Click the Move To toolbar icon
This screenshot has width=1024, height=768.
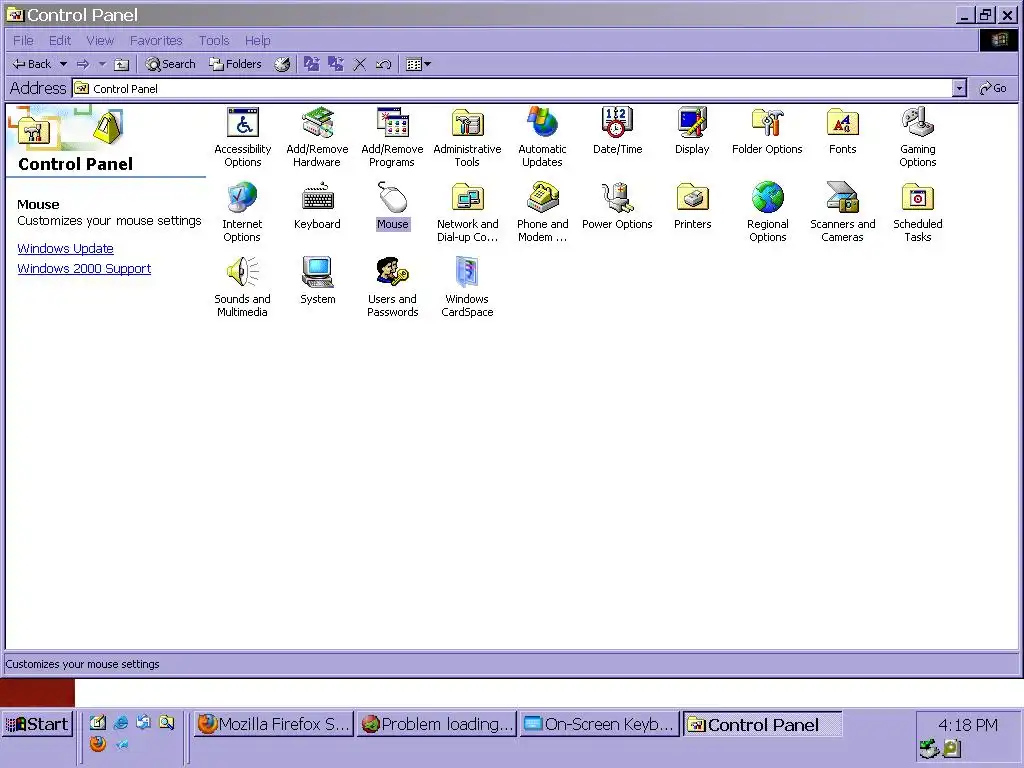(312, 64)
